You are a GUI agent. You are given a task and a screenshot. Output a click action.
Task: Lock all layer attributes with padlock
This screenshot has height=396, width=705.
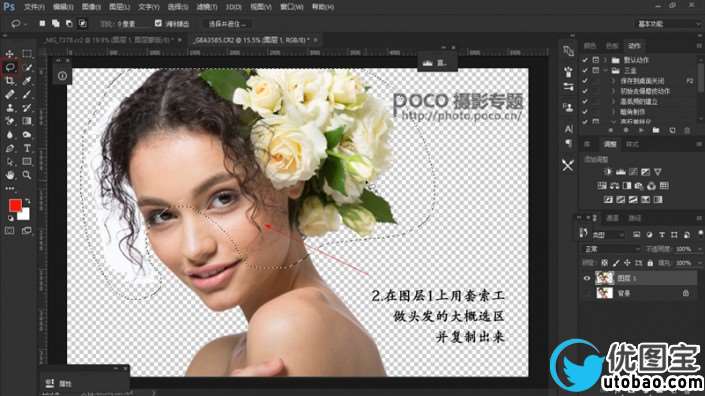tap(650, 263)
